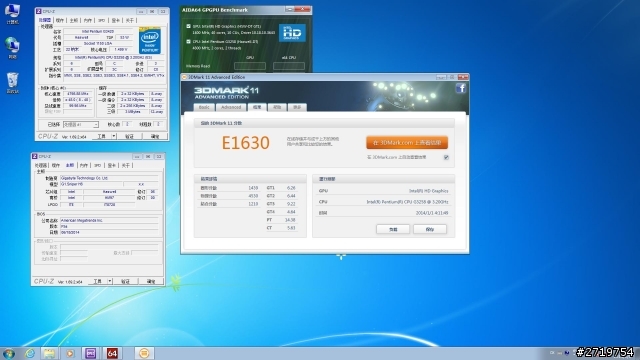Screen dimensions: 640x360
Task: Open the Computer desktop icon
Action: tap(12, 13)
